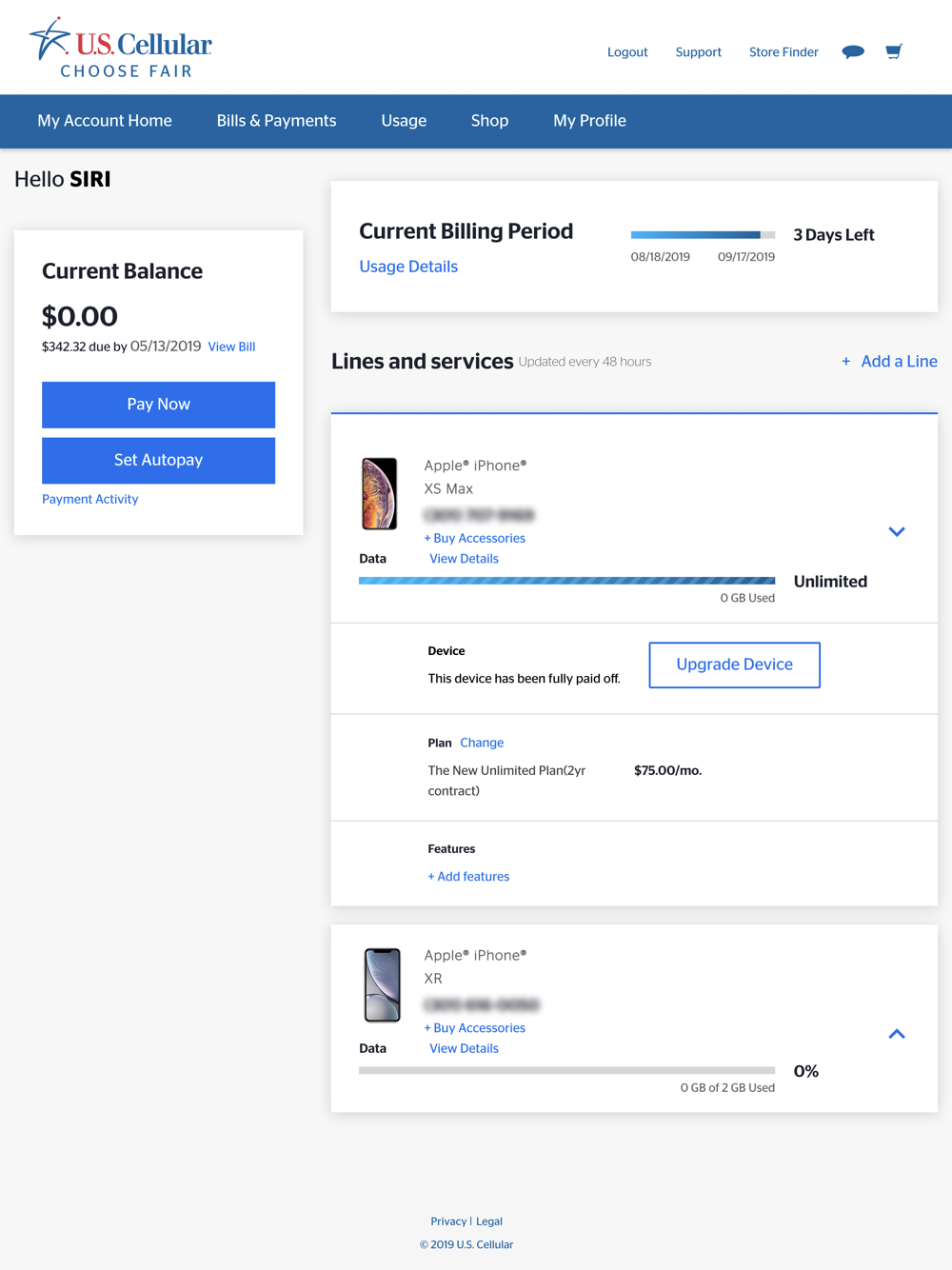Click the plus icon beside Add a Line

(845, 362)
